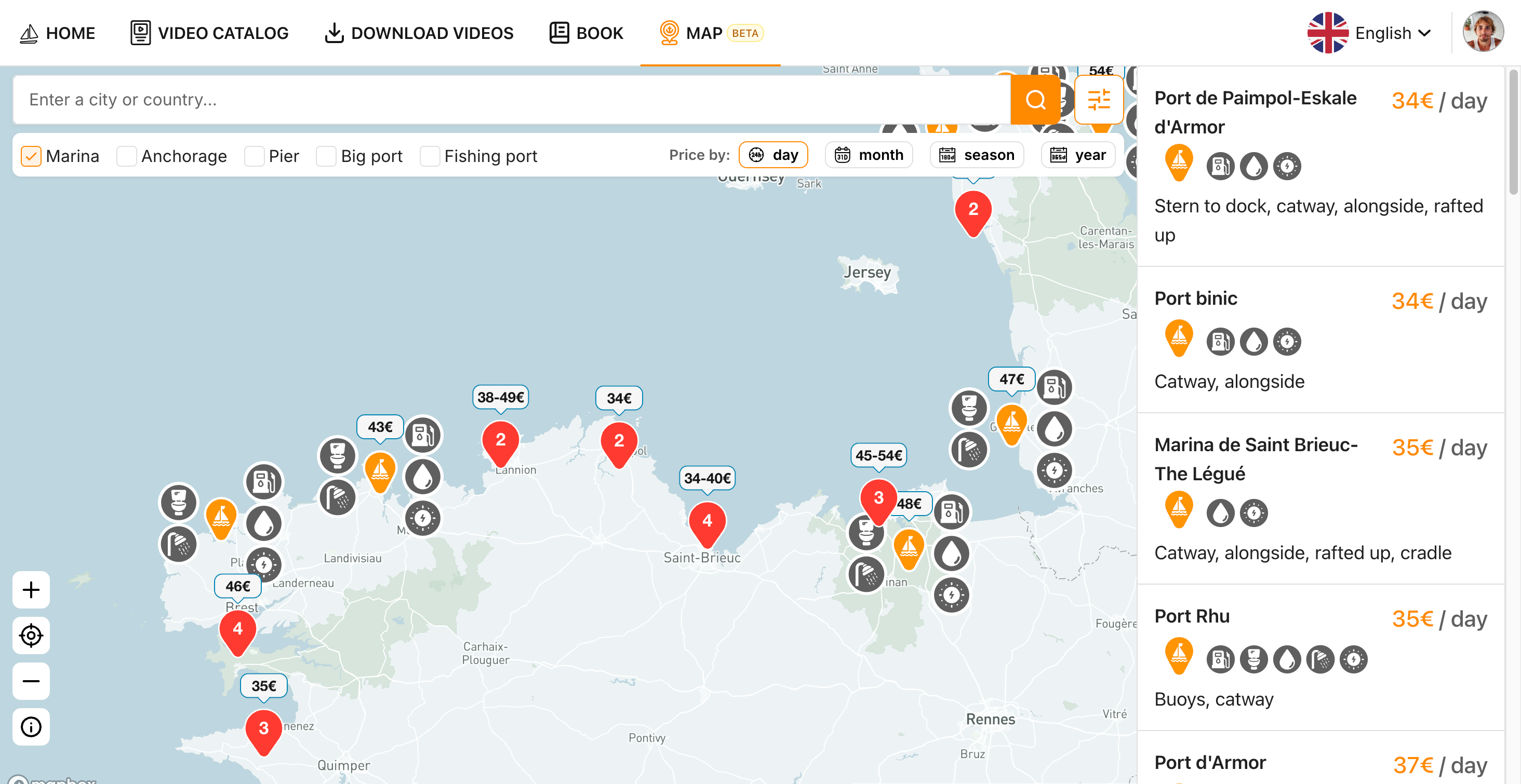Open the VIDEO CATALOG page
Screen dimensions: 1521x784
210,33
